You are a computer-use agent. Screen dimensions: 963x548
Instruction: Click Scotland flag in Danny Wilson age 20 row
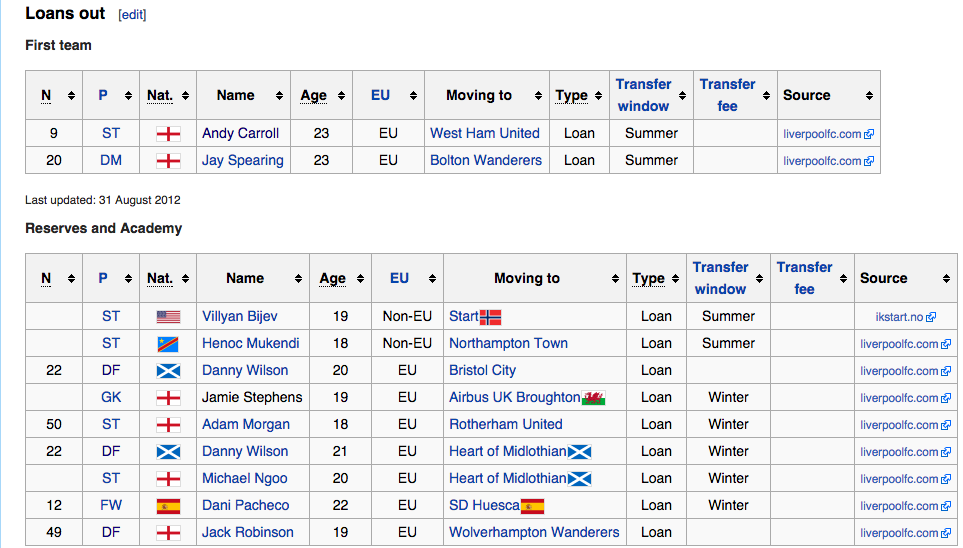pyautogui.click(x=168, y=371)
